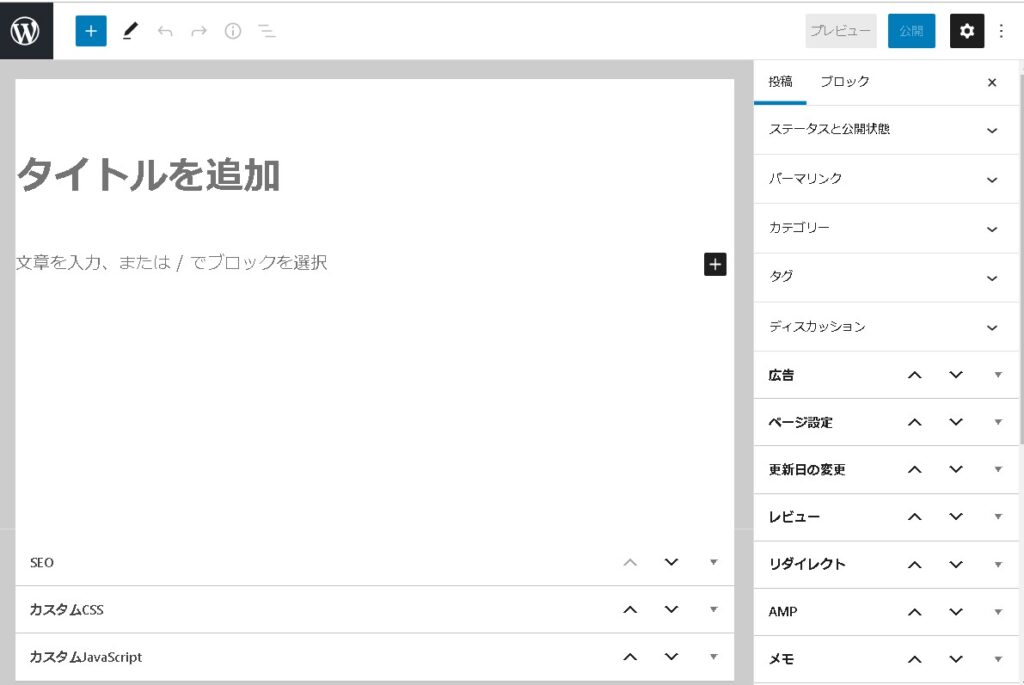This screenshot has height=685, width=1024.
Task: Select the pencil edit tool
Action: (x=129, y=31)
